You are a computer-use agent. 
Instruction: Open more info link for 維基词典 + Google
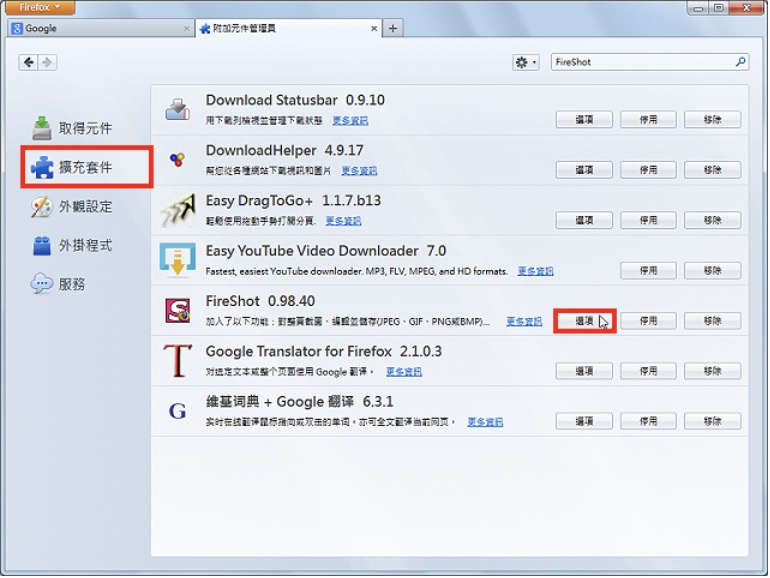(x=485, y=422)
